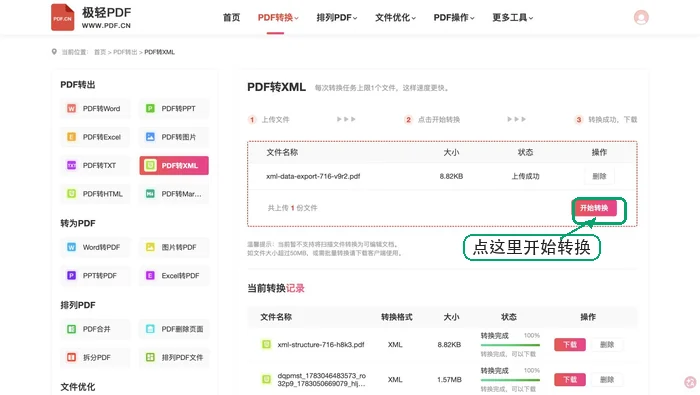The image size is (700, 395).
Task: Delete uploaded xml-data-export-716-v9r2.pdf file
Action: tap(599, 176)
